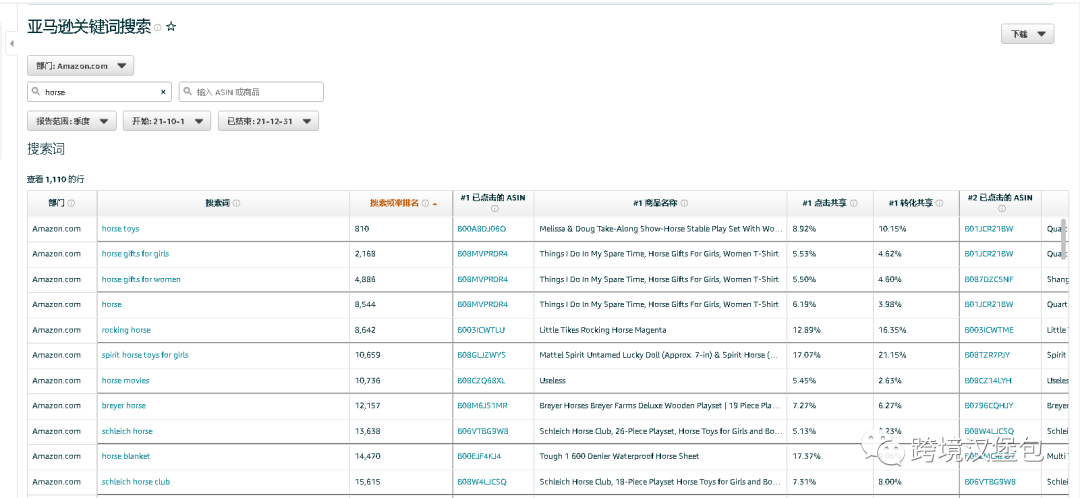1080x498 pixels.
Task: Click info icon in 搜索词 column header
Action: pos(237,203)
